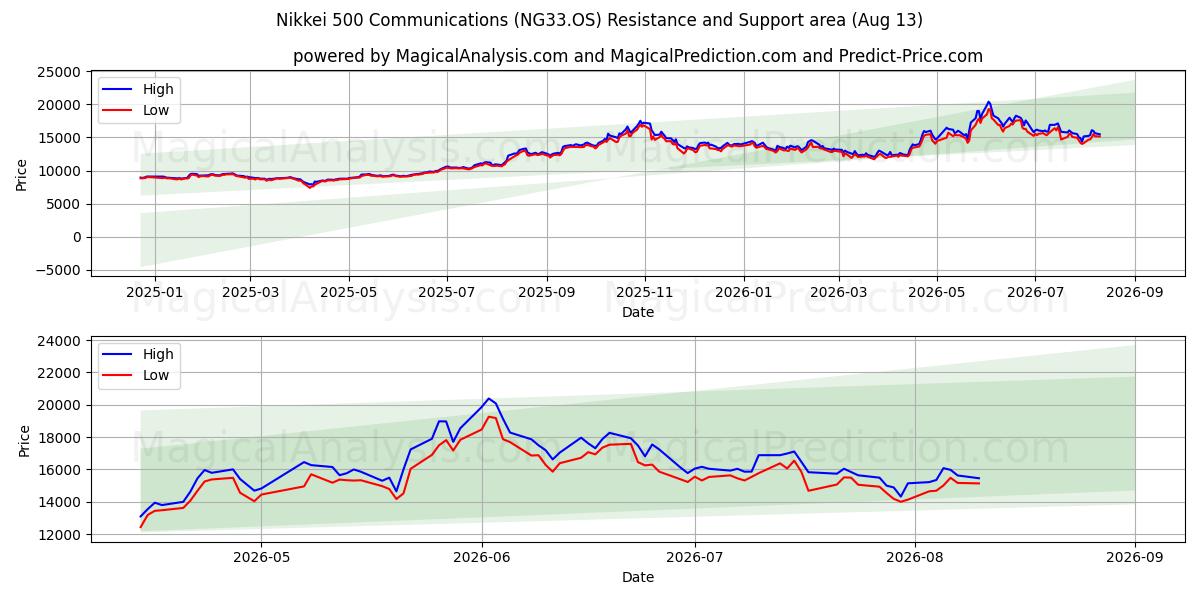Click the '2026-03' date tick label in top chart

click(x=838, y=294)
